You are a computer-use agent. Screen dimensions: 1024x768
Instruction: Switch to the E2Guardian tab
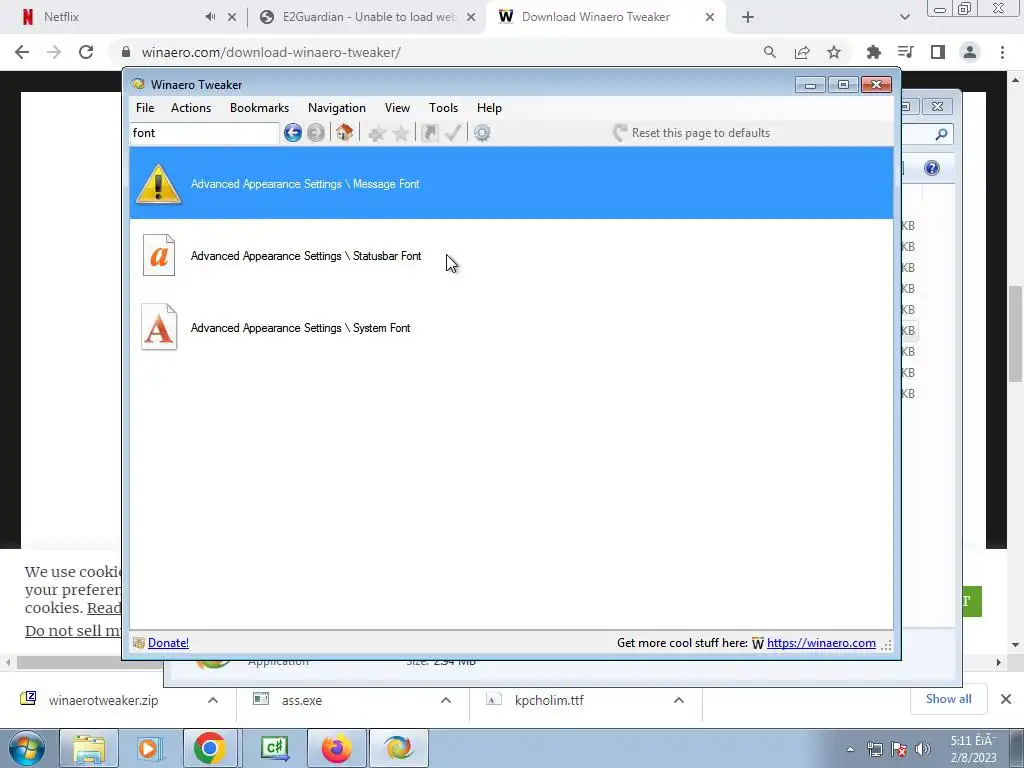367,17
